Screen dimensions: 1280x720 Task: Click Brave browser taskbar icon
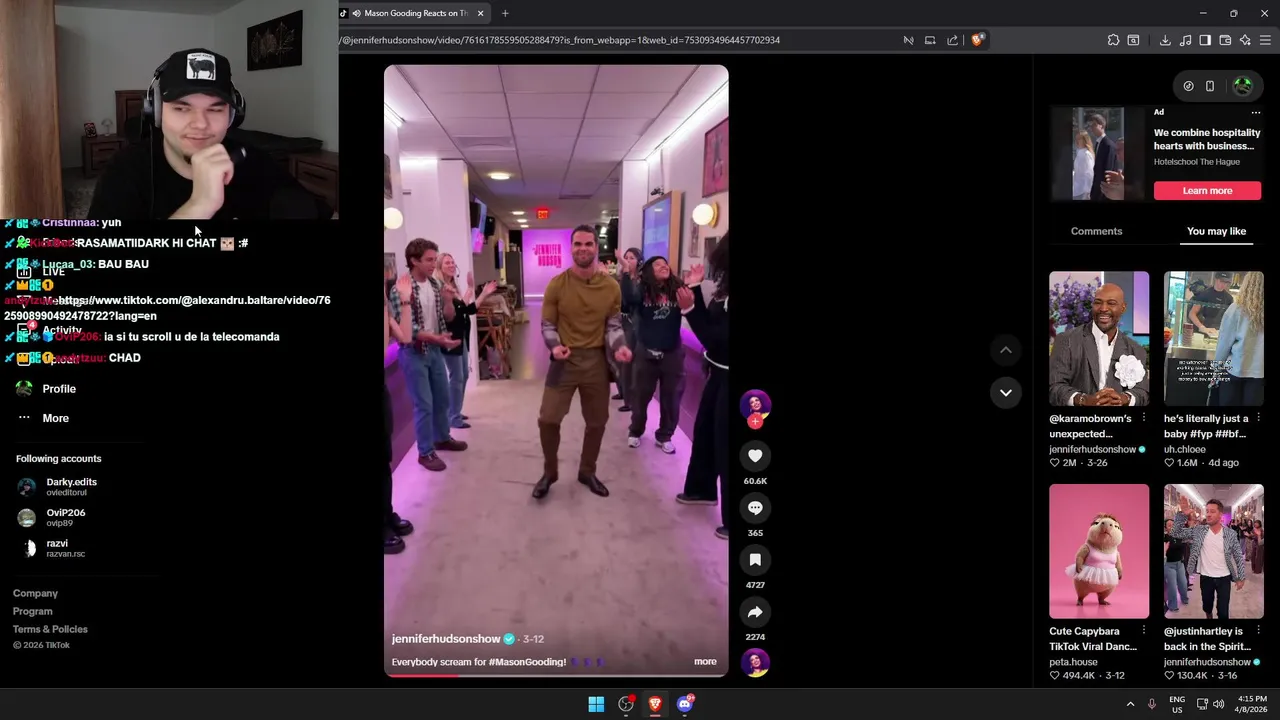pos(655,704)
